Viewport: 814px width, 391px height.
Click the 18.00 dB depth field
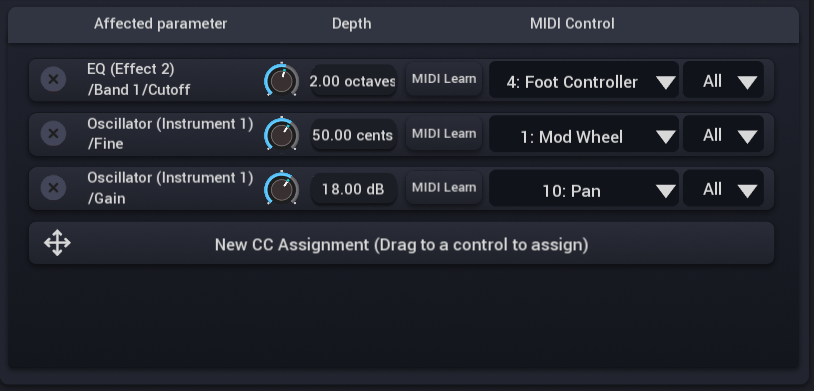pyautogui.click(x=353, y=188)
